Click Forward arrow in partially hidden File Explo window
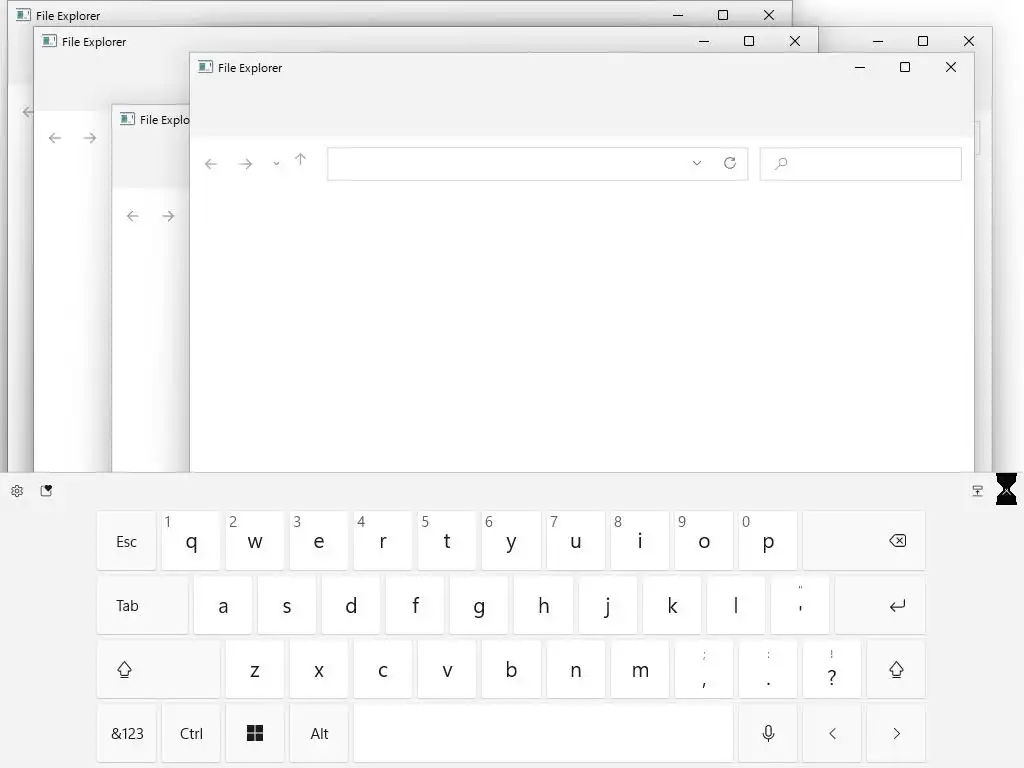Image resolution: width=1024 pixels, height=768 pixels. point(168,216)
